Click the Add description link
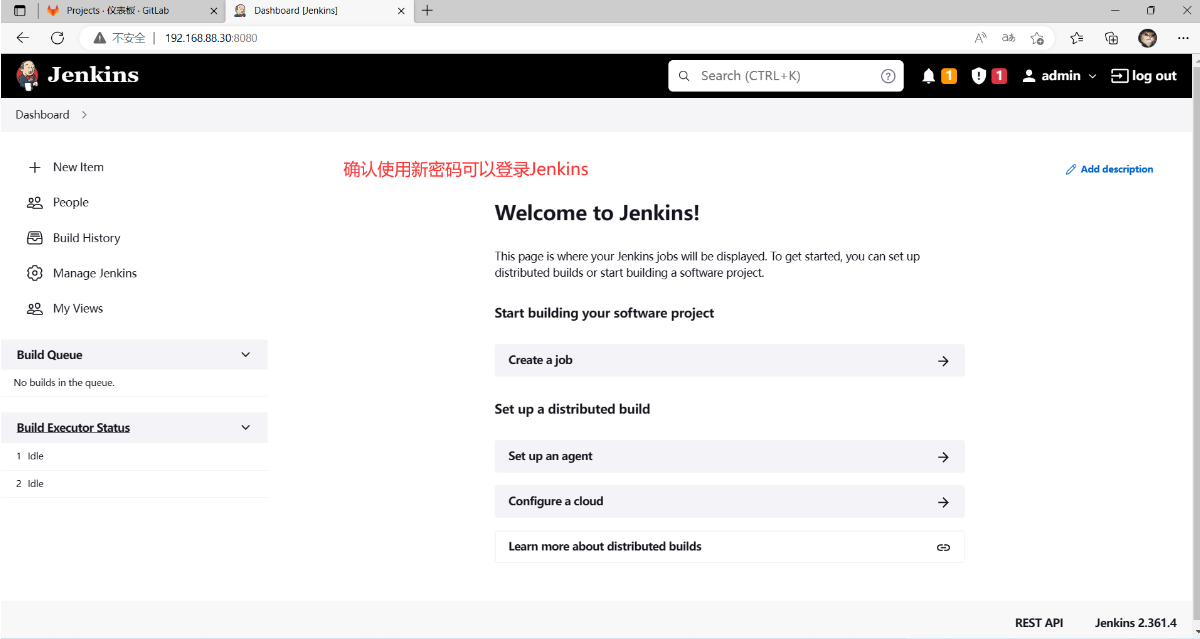1200x639 pixels. (1109, 169)
